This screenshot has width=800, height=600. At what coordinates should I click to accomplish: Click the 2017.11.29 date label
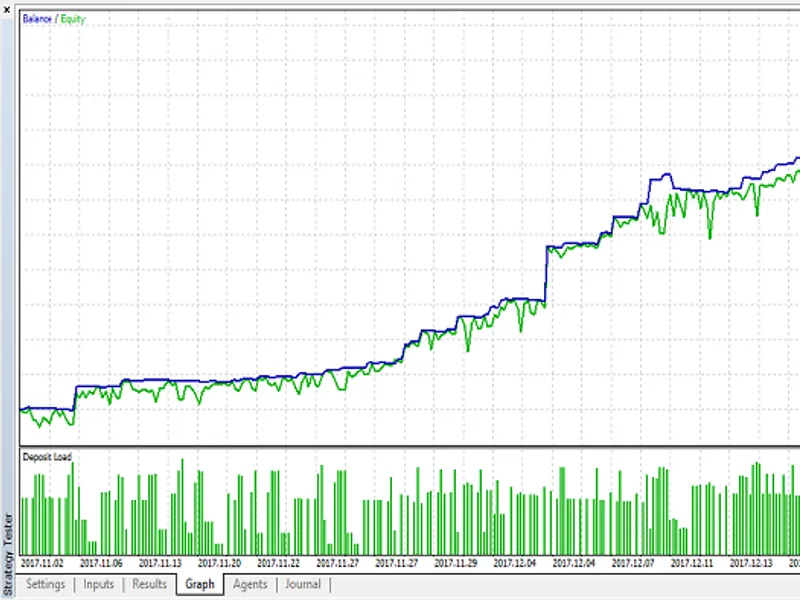(x=456, y=563)
